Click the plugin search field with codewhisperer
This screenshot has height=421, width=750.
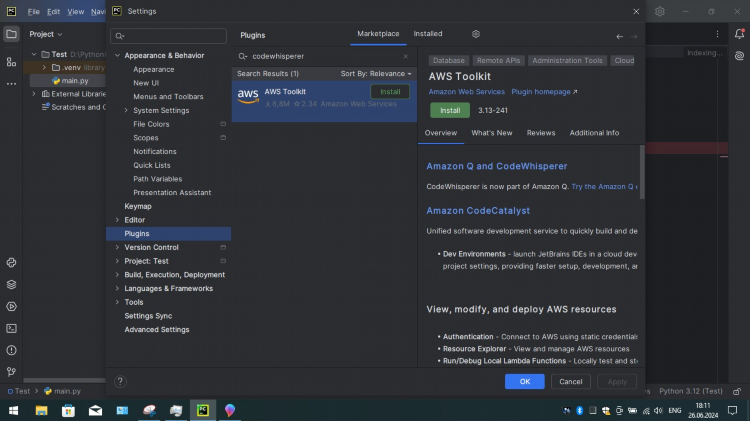[325, 56]
